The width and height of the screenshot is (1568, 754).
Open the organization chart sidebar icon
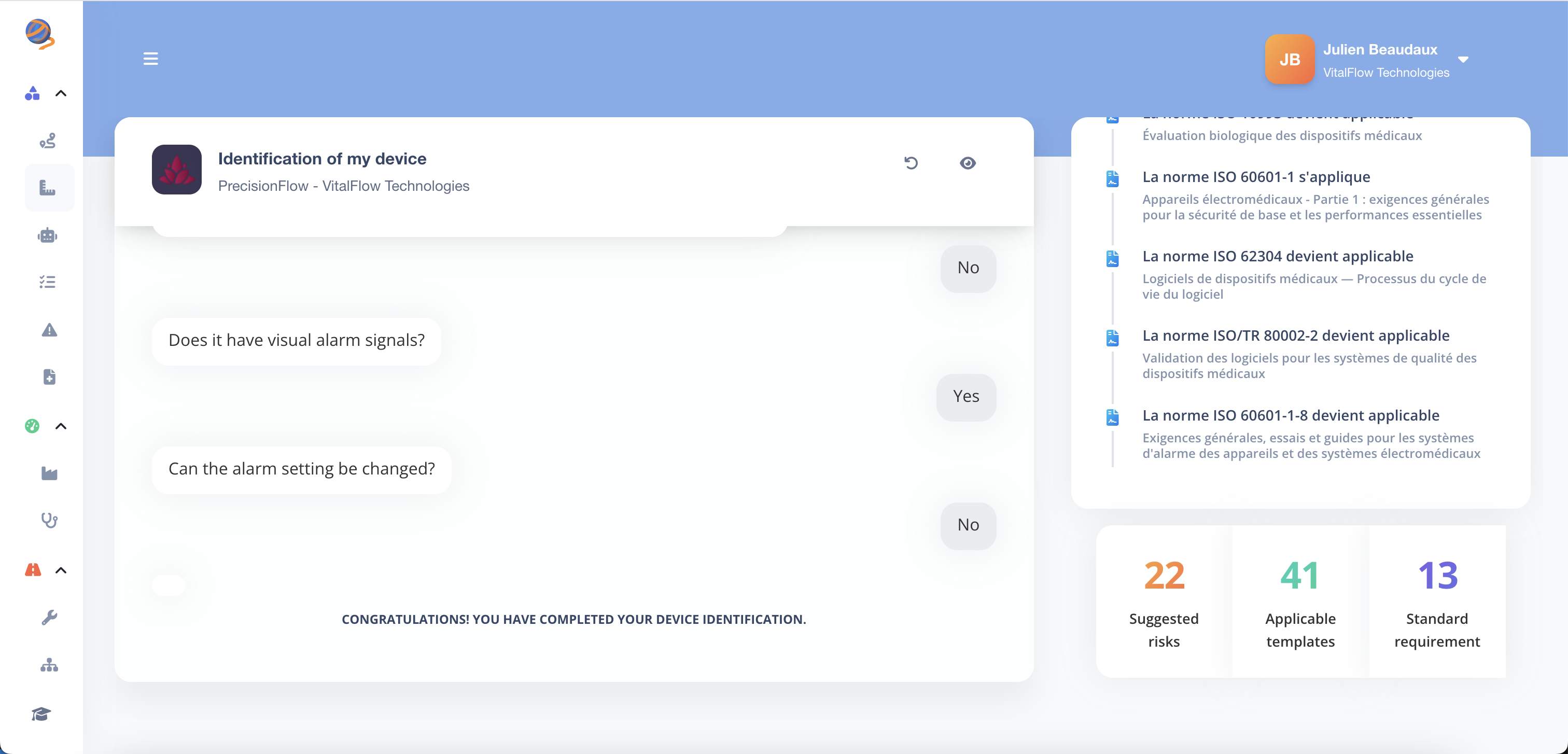(49, 664)
